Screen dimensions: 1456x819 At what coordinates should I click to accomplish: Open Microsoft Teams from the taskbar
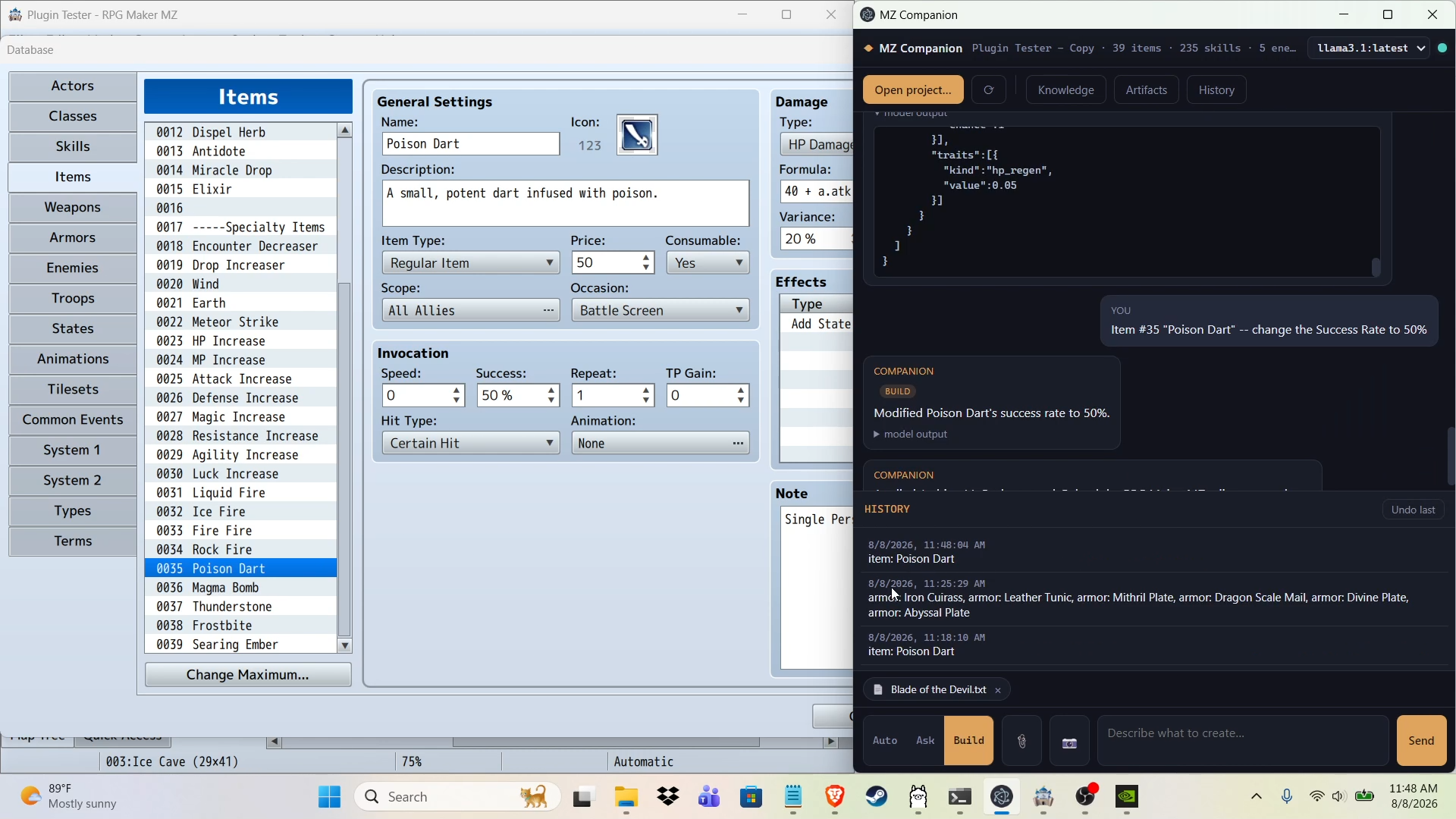[710, 797]
